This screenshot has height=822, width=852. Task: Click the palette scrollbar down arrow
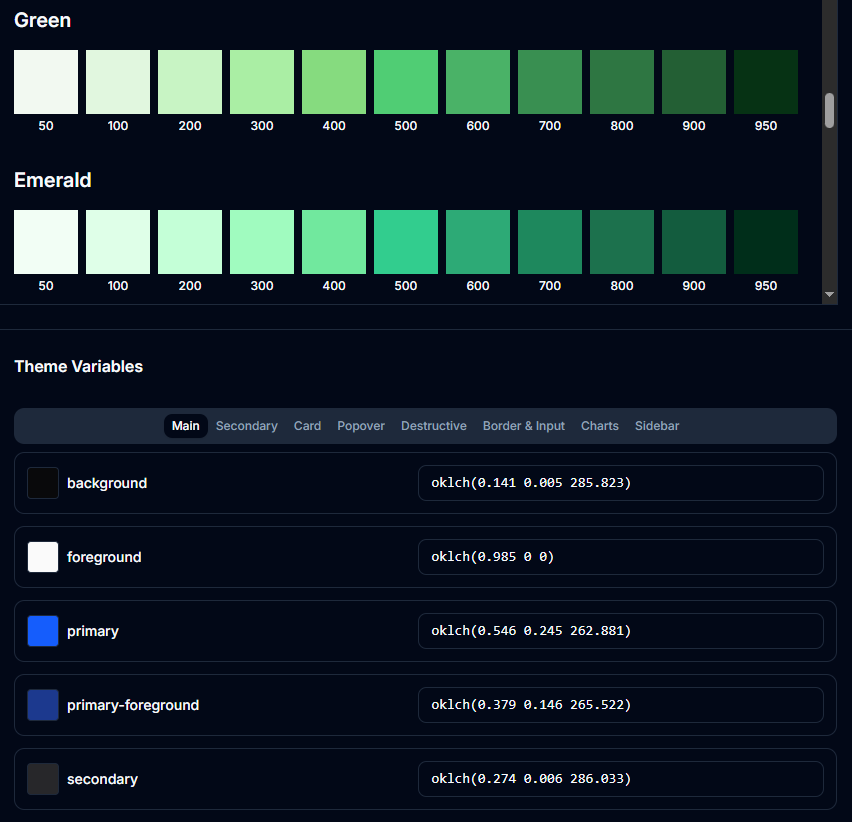tap(829, 294)
